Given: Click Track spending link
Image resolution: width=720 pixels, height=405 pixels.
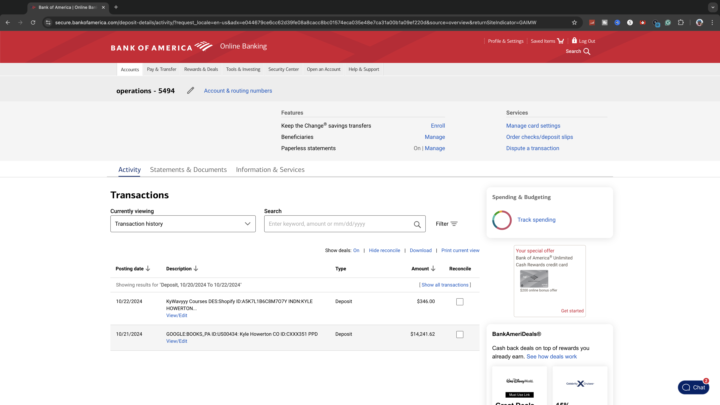Looking at the screenshot, I should tap(536, 220).
